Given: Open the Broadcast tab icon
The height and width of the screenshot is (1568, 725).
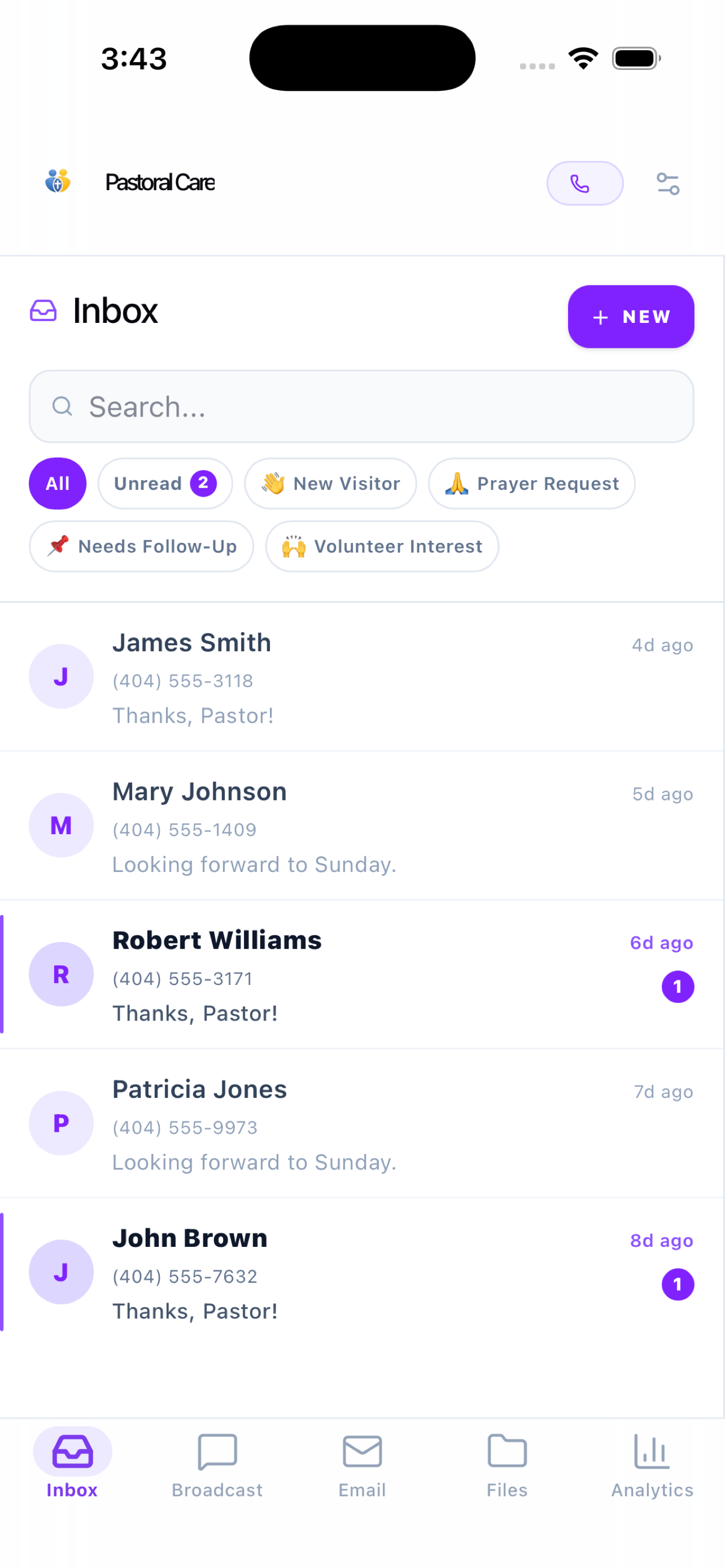Looking at the screenshot, I should coord(217,1451).
